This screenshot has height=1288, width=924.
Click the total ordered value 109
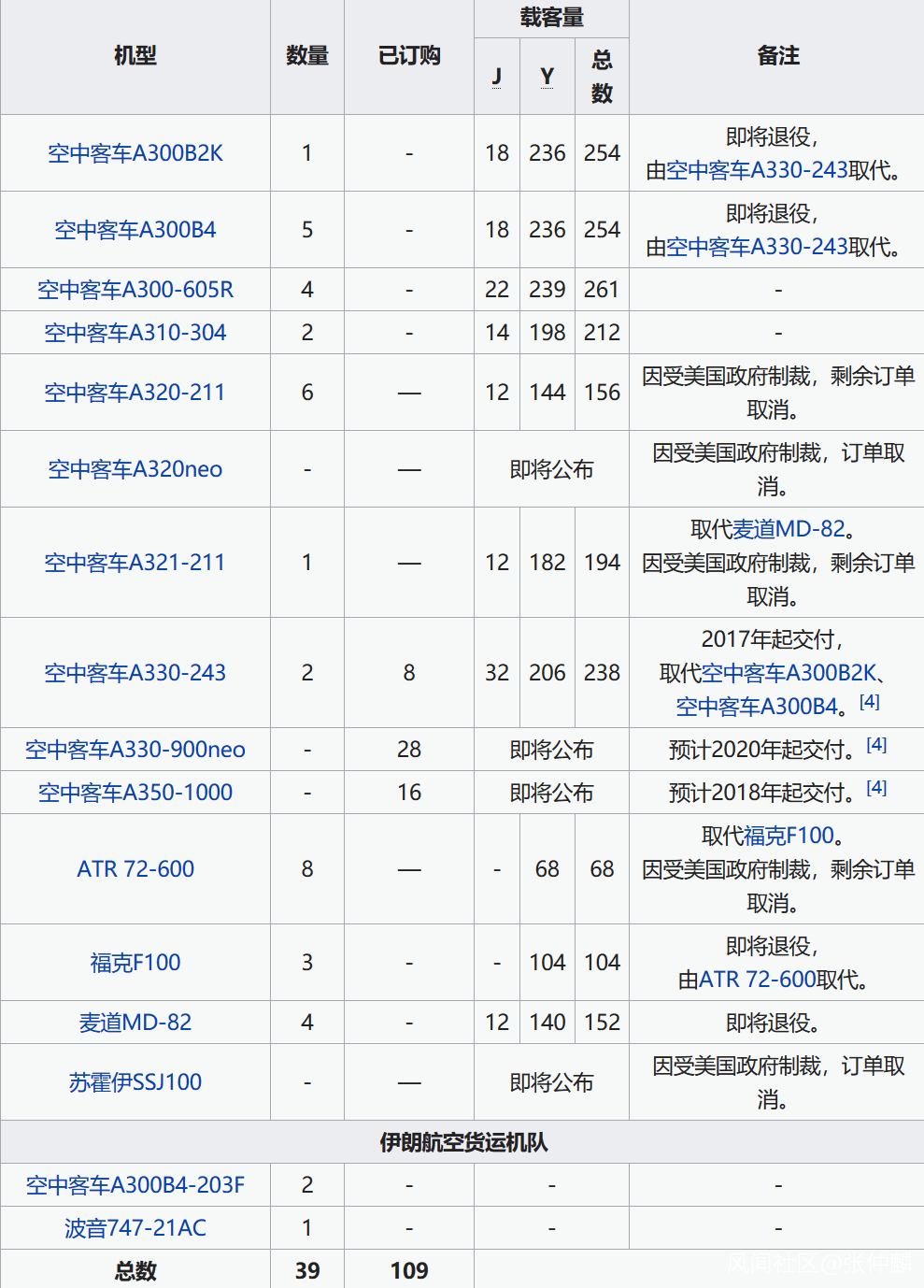click(409, 1271)
